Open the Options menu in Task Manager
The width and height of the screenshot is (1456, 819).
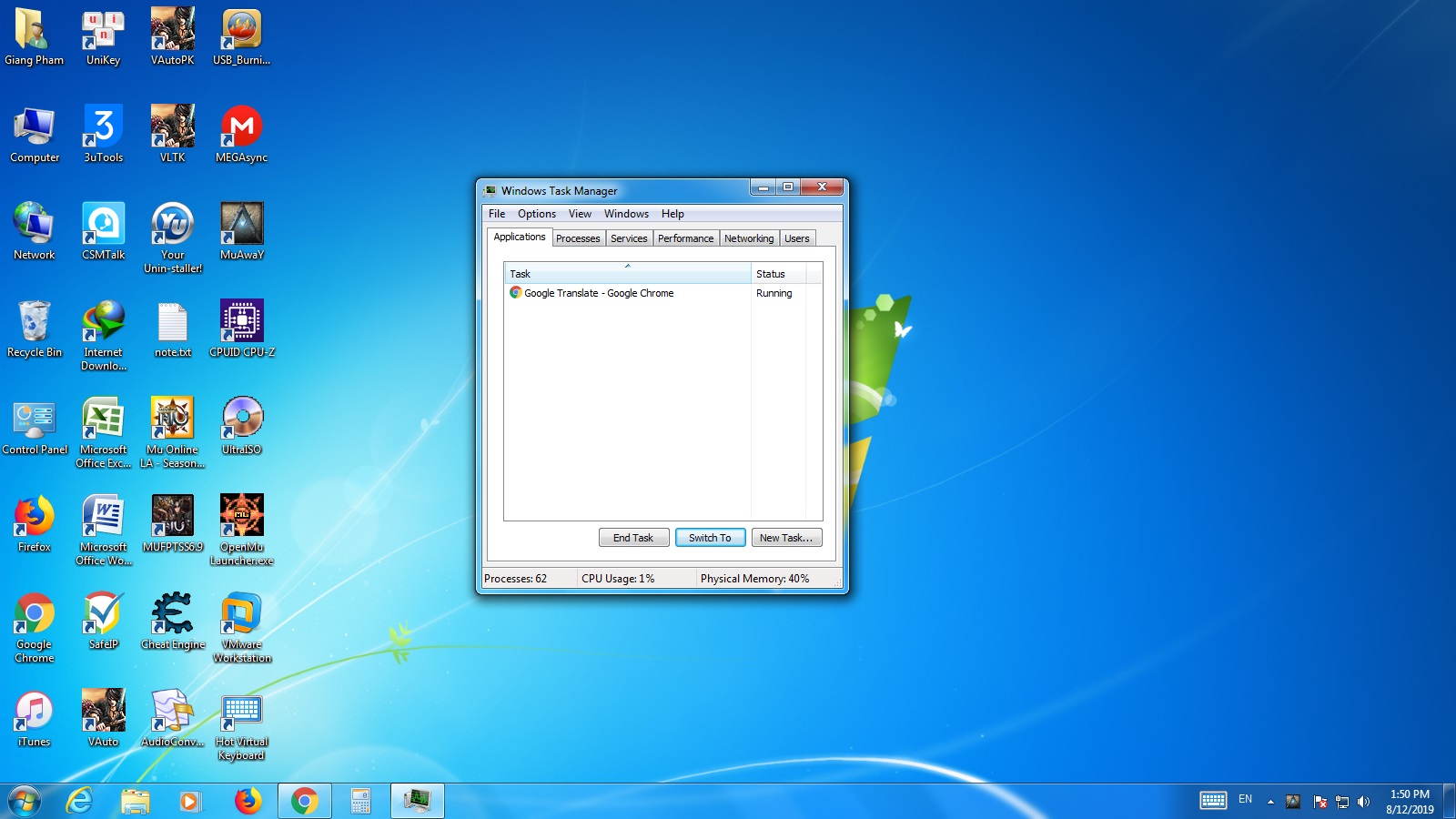pos(536,214)
